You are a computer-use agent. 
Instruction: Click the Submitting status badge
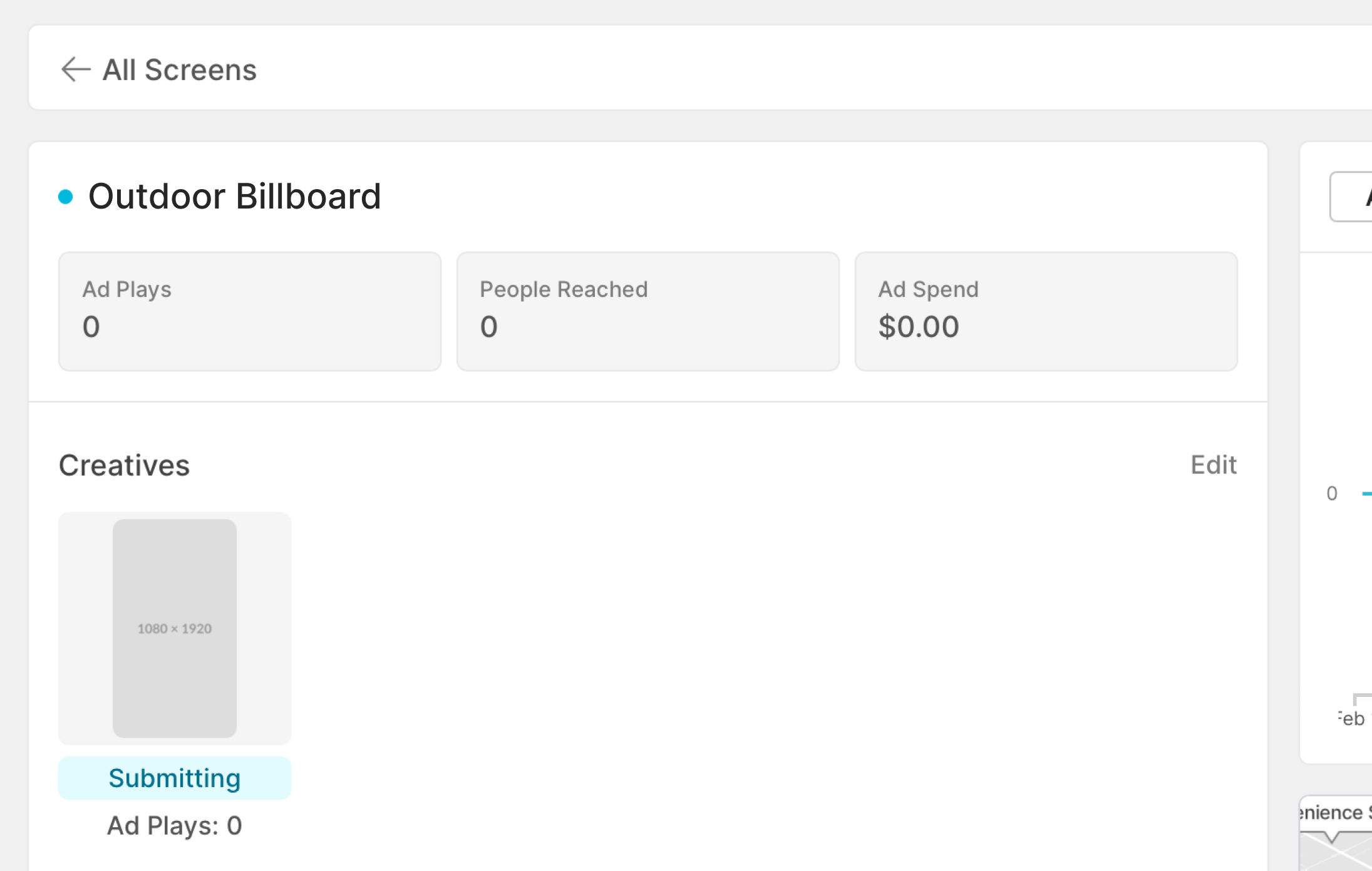pyautogui.click(x=175, y=778)
